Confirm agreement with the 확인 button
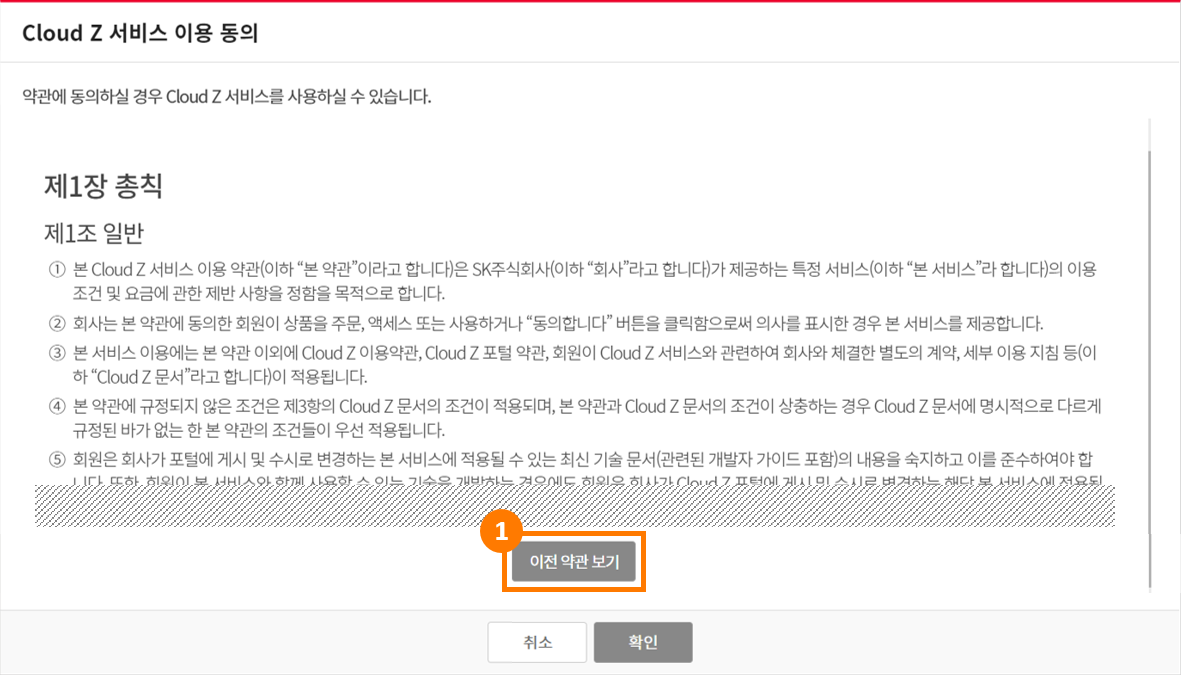This screenshot has height=675, width=1181. point(642,642)
